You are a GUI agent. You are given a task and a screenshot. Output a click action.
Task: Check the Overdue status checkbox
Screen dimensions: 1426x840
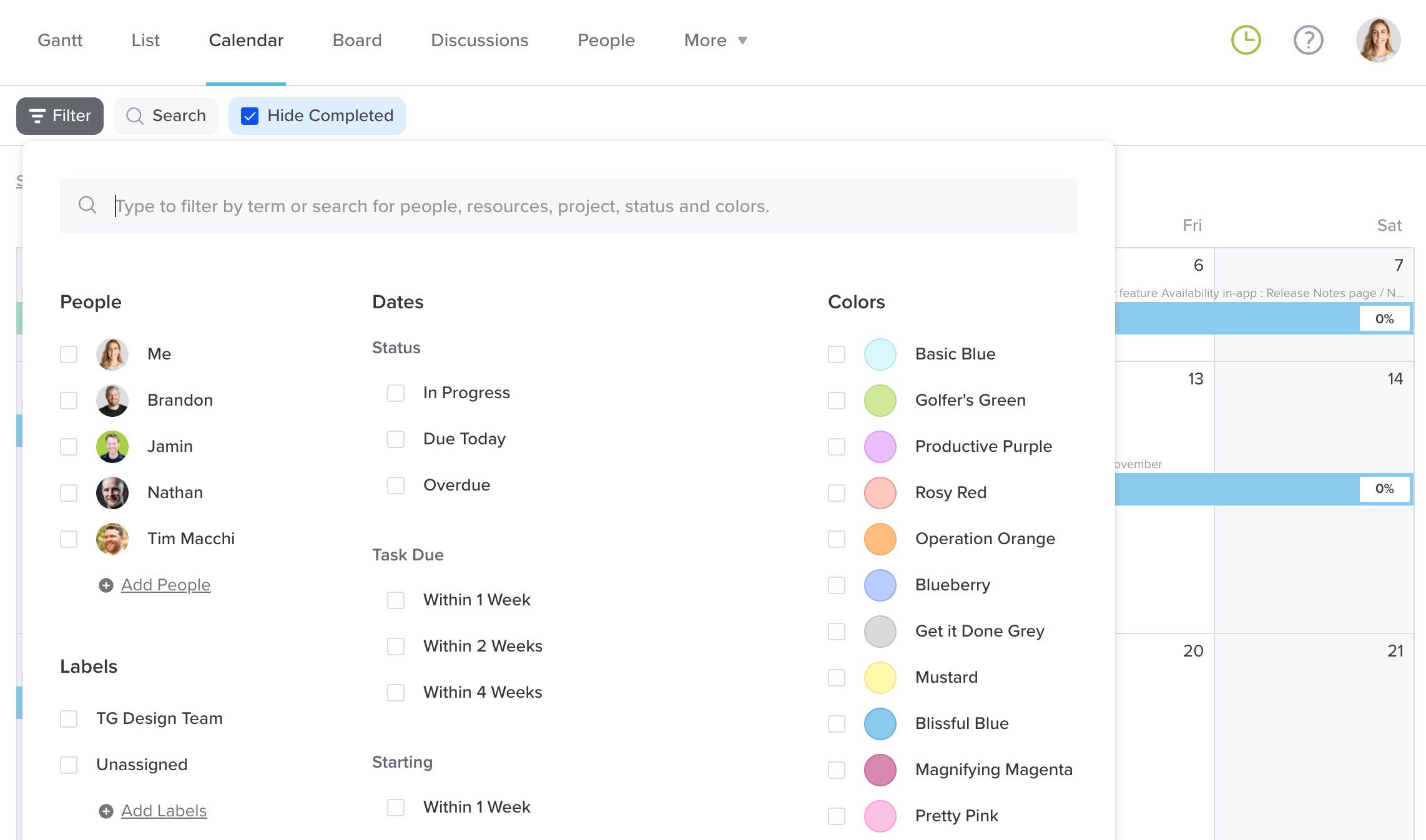pyautogui.click(x=396, y=486)
